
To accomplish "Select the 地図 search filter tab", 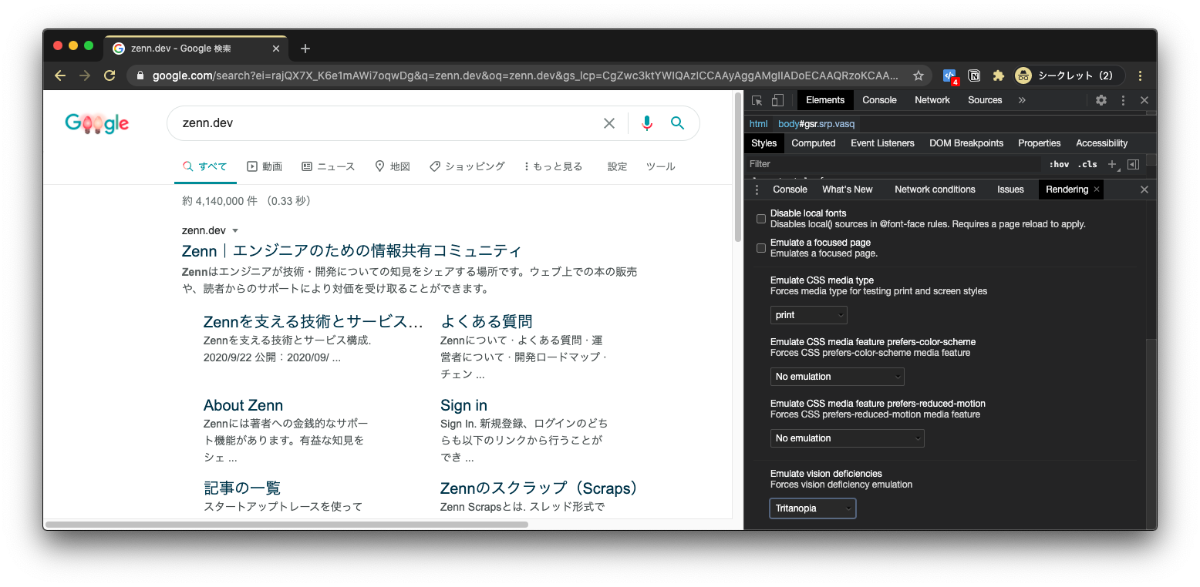I will click(392, 166).
